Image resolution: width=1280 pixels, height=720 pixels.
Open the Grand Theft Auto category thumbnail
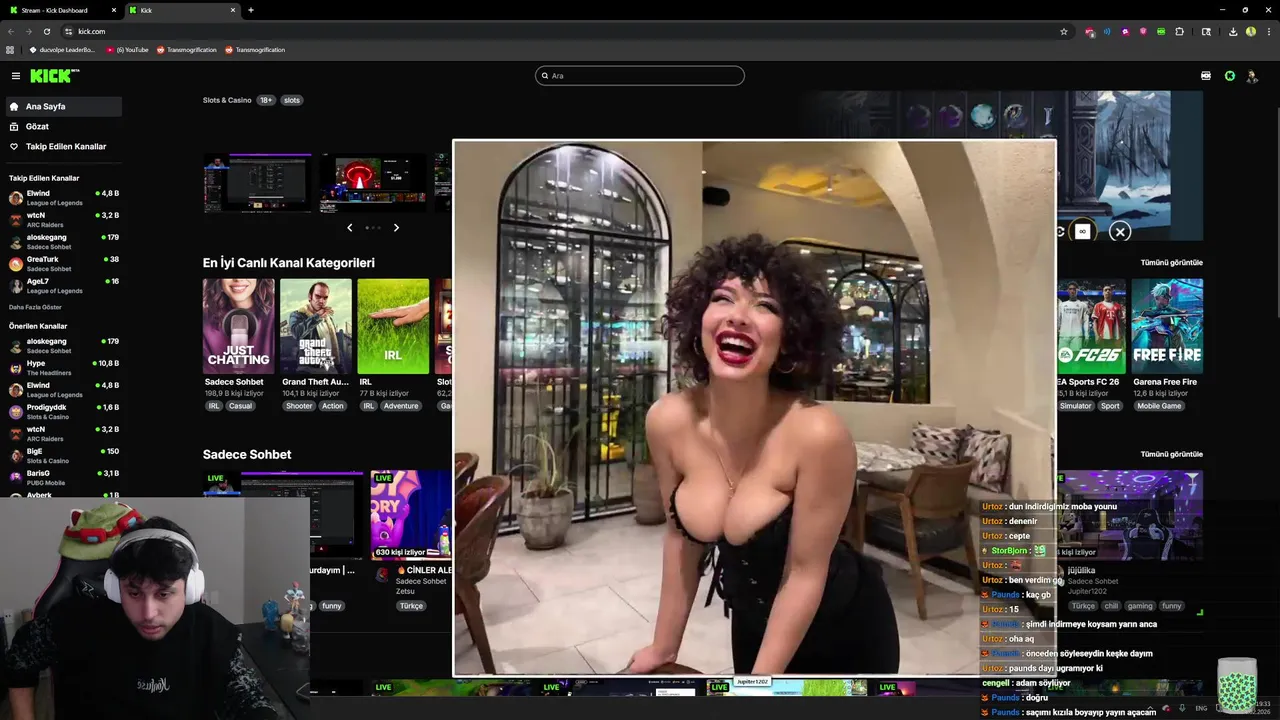(x=316, y=326)
